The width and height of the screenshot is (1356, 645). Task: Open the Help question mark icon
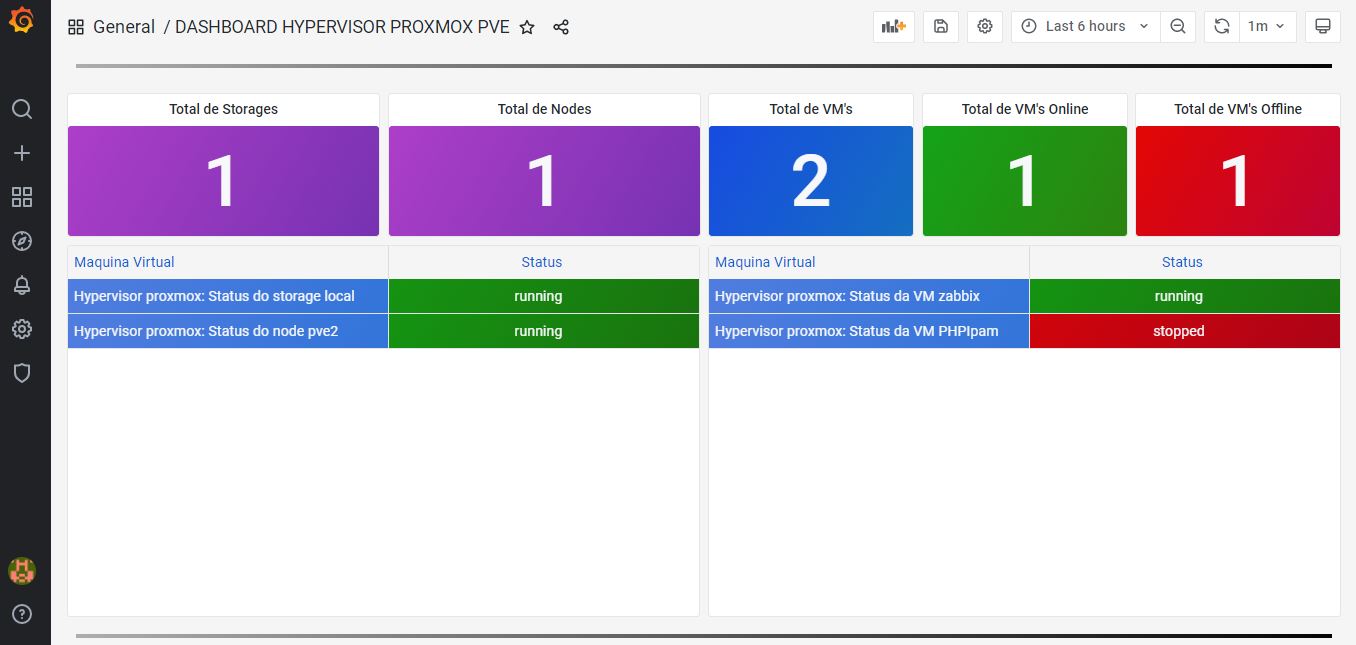pos(22,614)
